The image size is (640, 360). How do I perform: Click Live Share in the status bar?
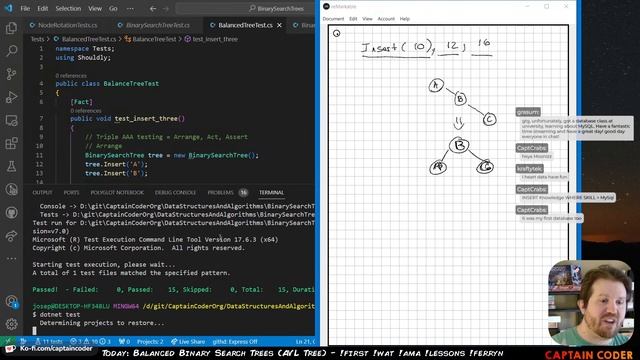(188, 341)
